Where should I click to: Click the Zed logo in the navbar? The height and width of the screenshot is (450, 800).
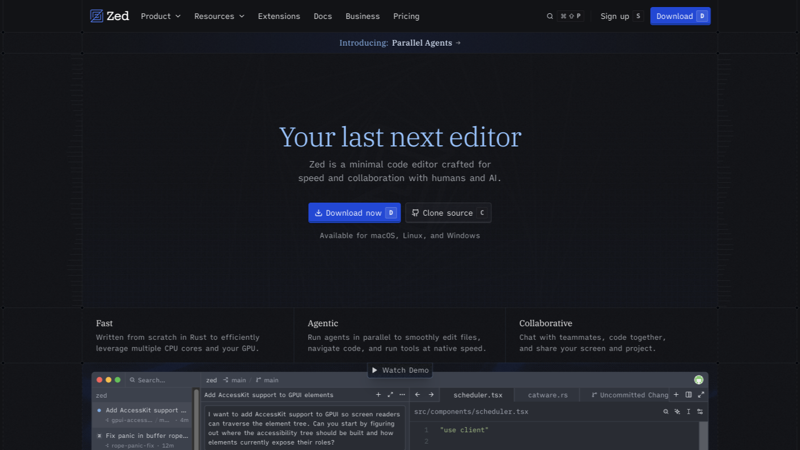(109, 16)
